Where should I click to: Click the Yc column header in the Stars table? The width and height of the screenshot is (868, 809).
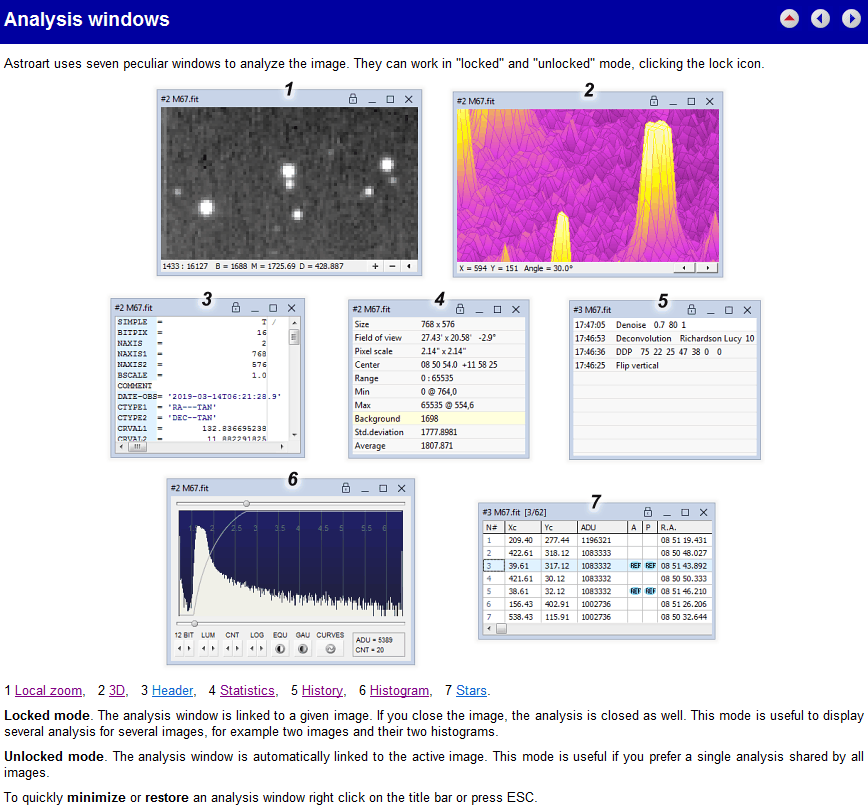coord(559,527)
